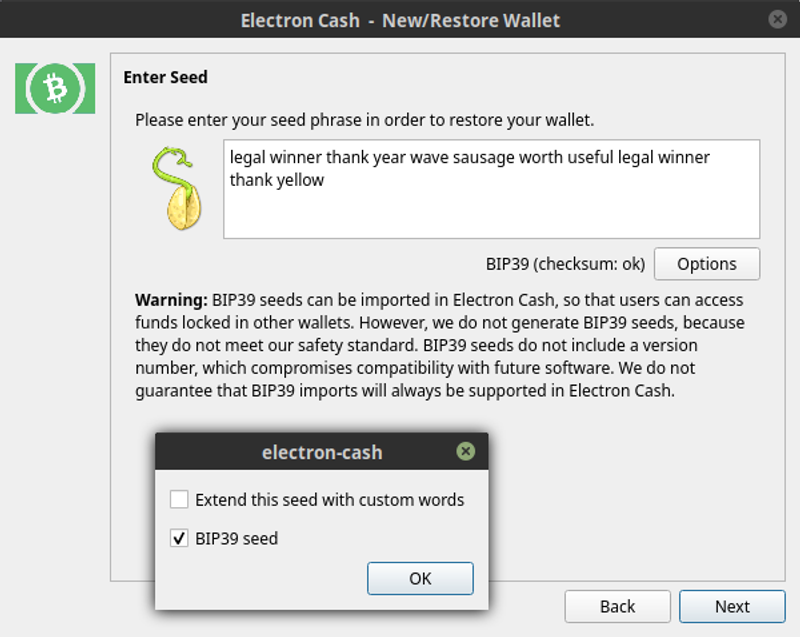Close the electron-cash options dialog
Image resolution: width=800 pixels, height=637 pixels.
pos(465,451)
